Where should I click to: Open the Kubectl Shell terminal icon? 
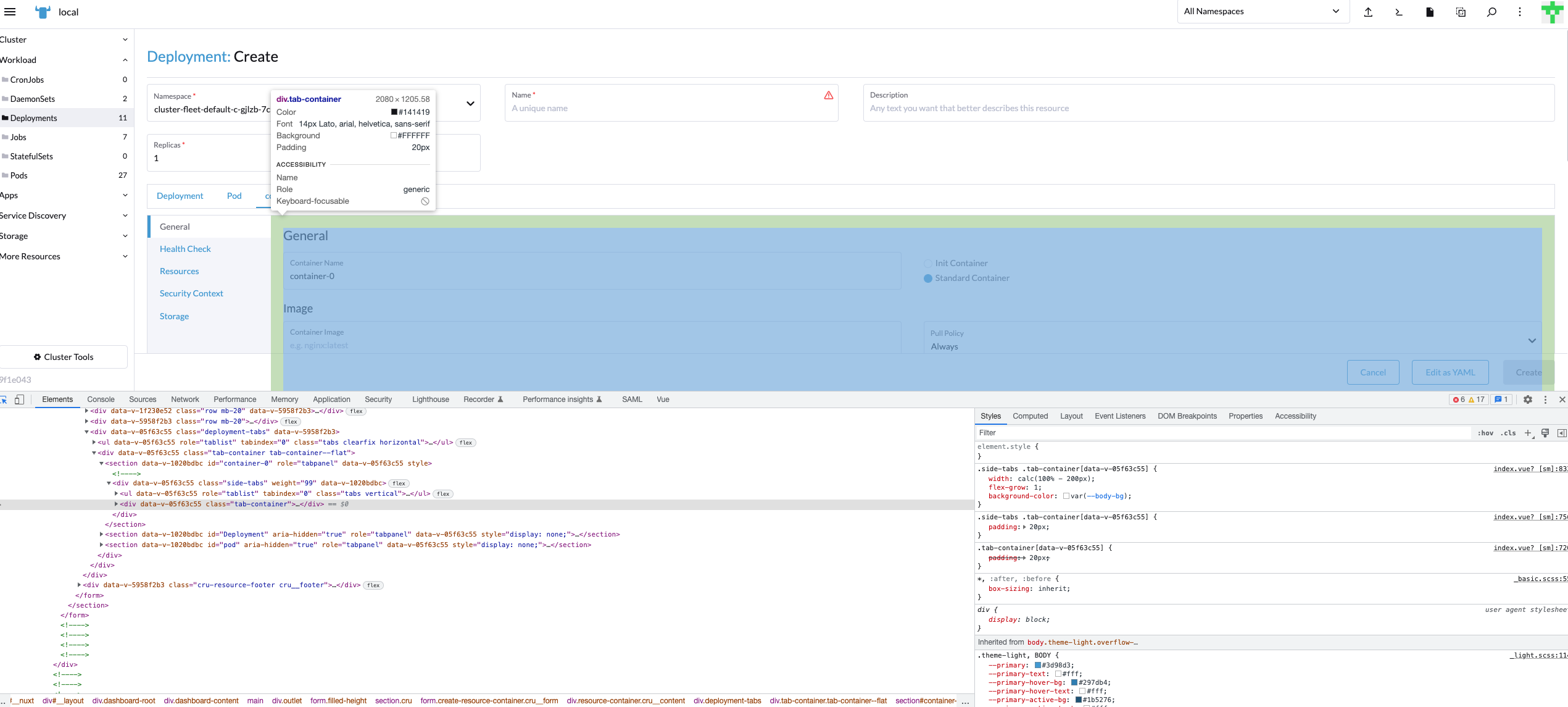[x=1398, y=12]
